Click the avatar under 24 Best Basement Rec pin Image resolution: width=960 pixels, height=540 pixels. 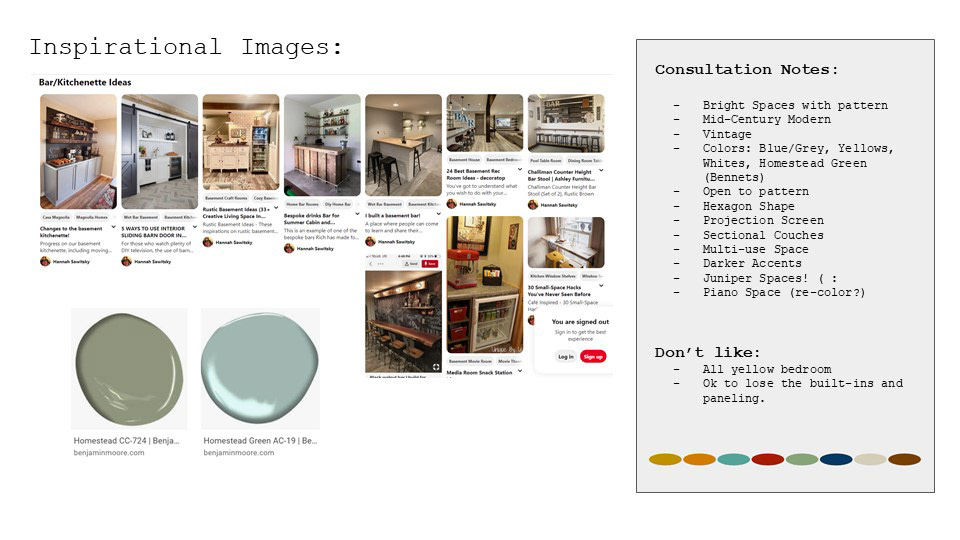(452, 204)
